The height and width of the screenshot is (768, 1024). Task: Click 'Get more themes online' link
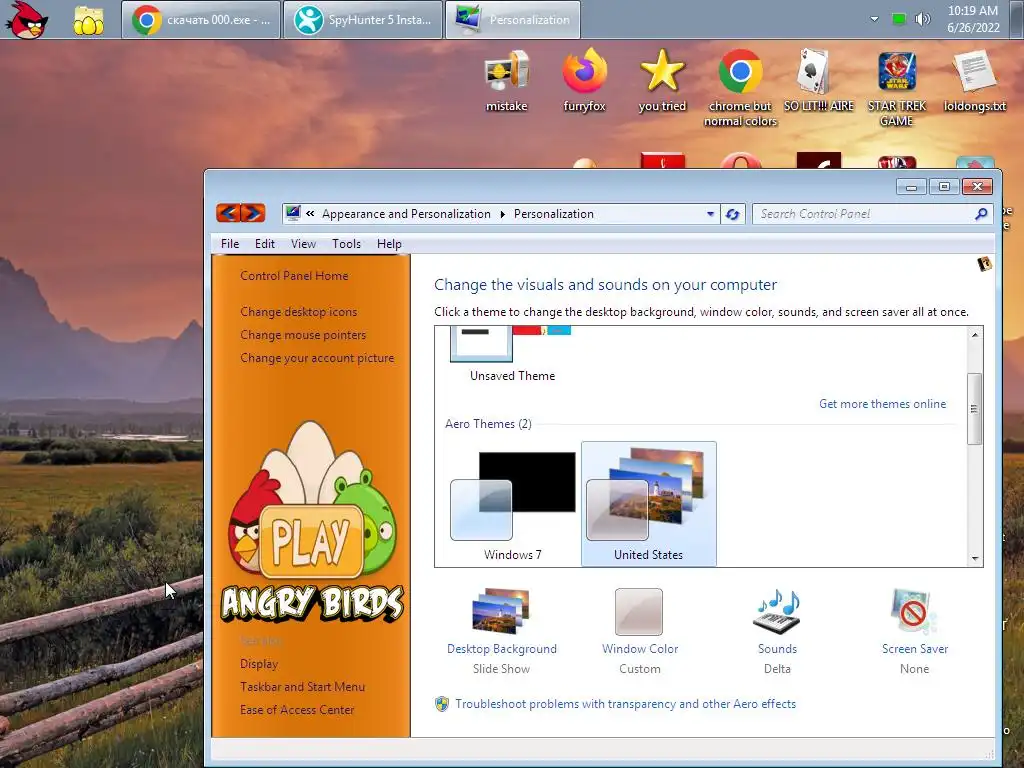click(882, 404)
